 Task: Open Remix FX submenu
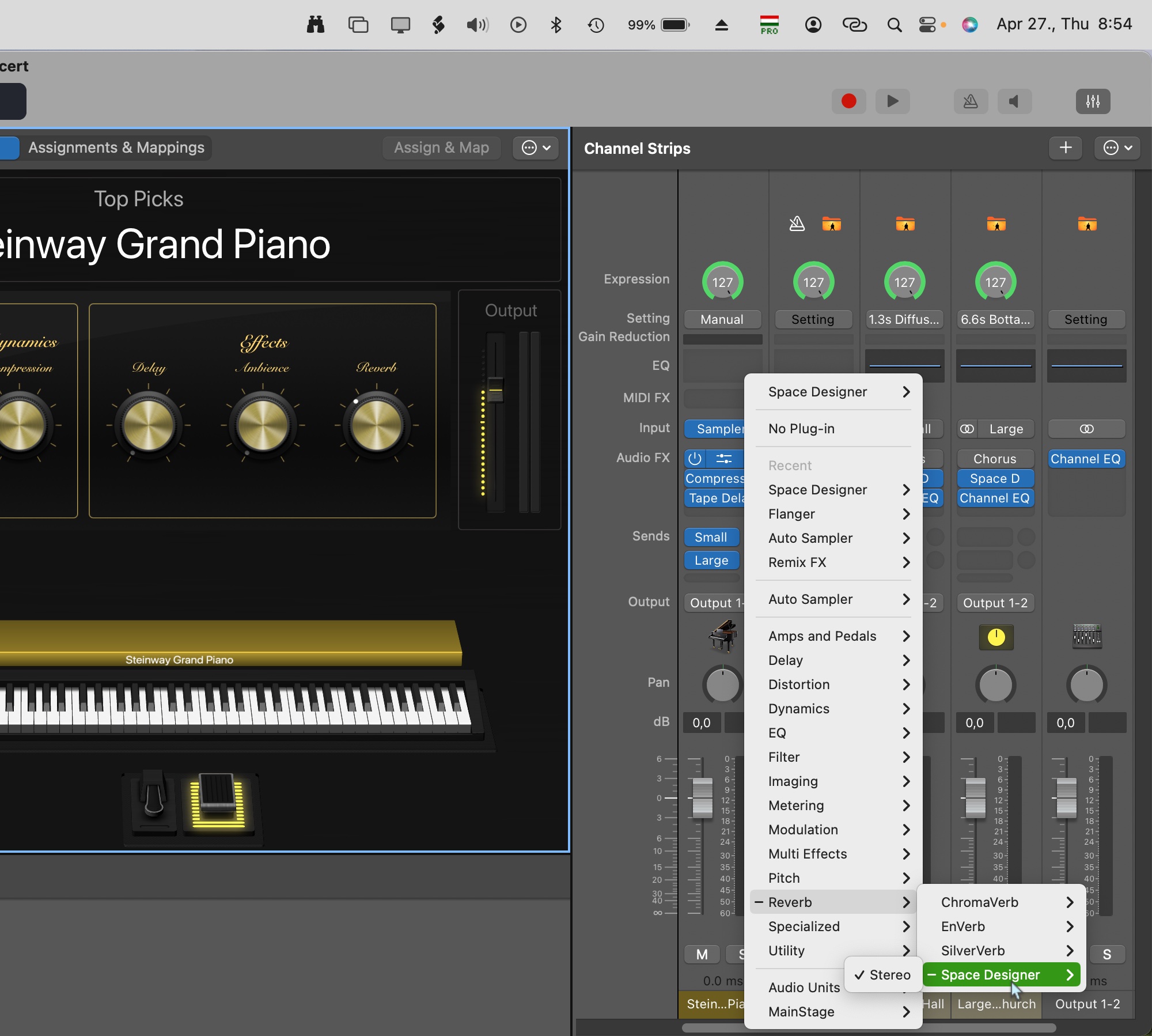pos(833,562)
